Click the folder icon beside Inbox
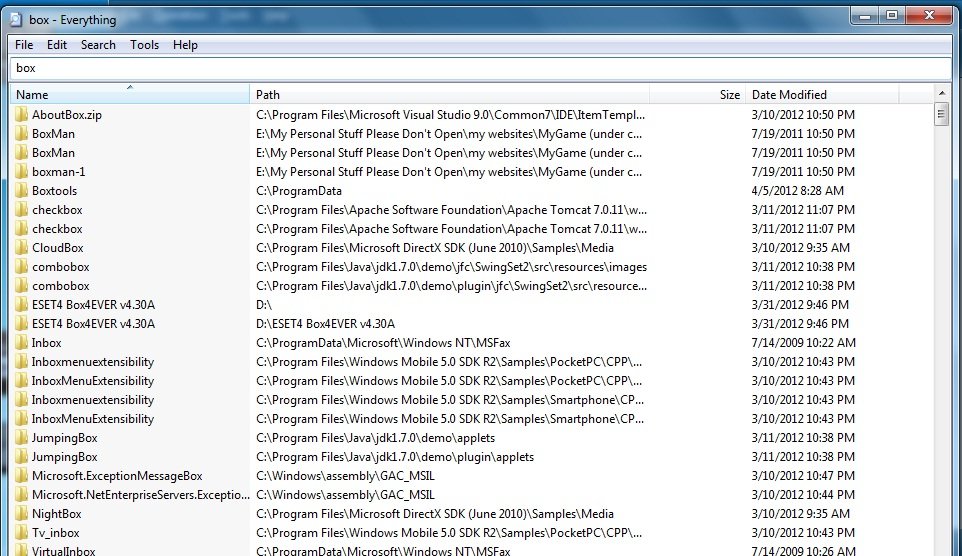The width and height of the screenshot is (962, 556). (x=21, y=343)
